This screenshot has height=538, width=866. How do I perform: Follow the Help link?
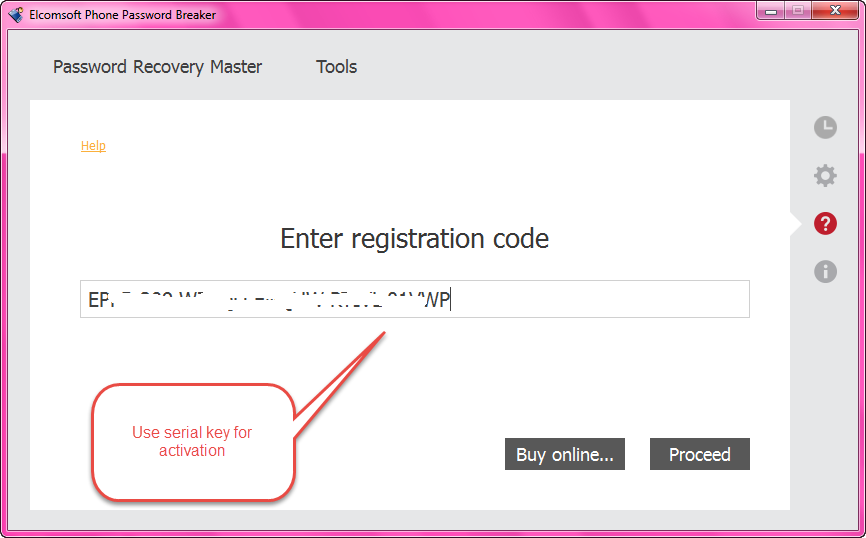pyautogui.click(x=93, y=145)
